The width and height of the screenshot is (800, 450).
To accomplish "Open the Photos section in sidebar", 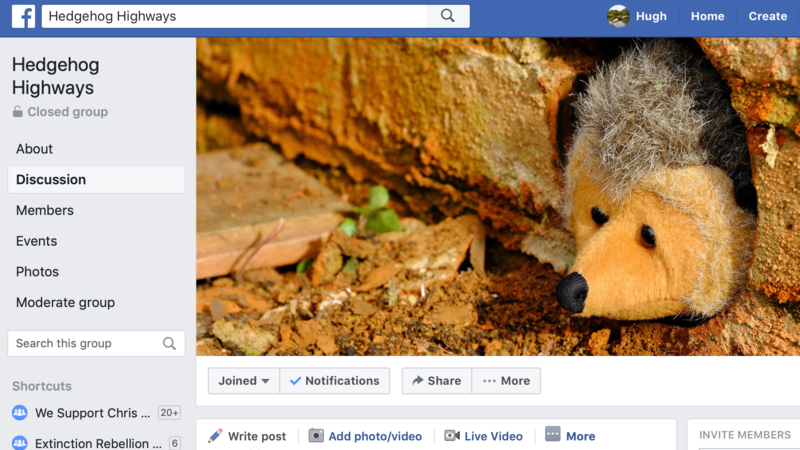I will [37, 272].
